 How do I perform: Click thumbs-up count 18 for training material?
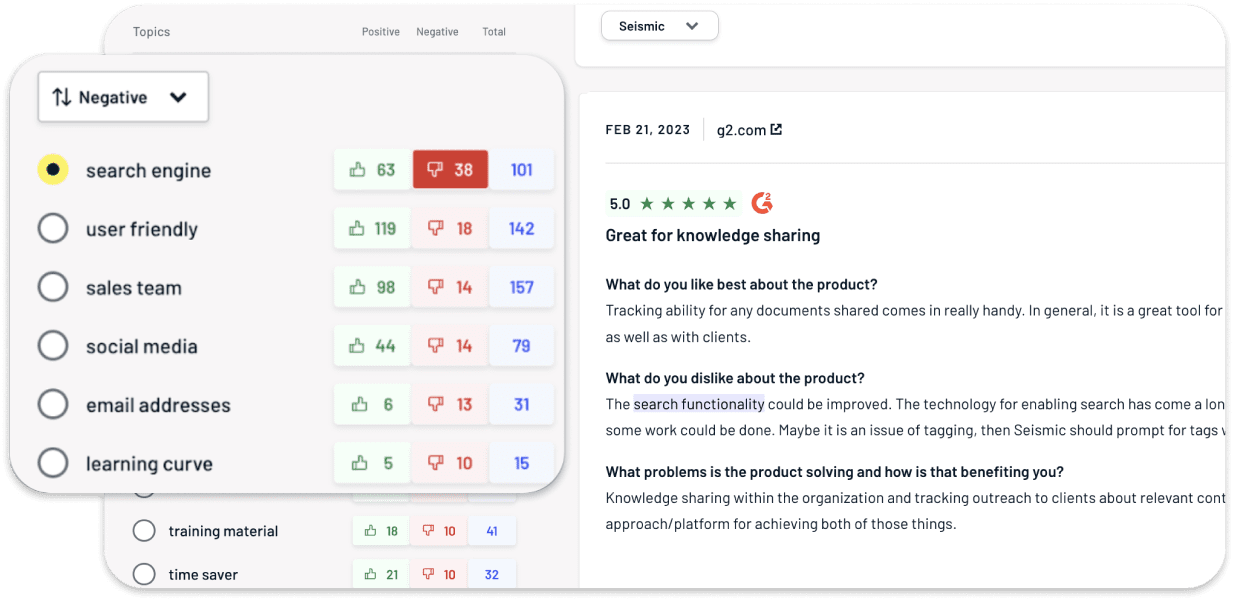click(x=381, y=531)
